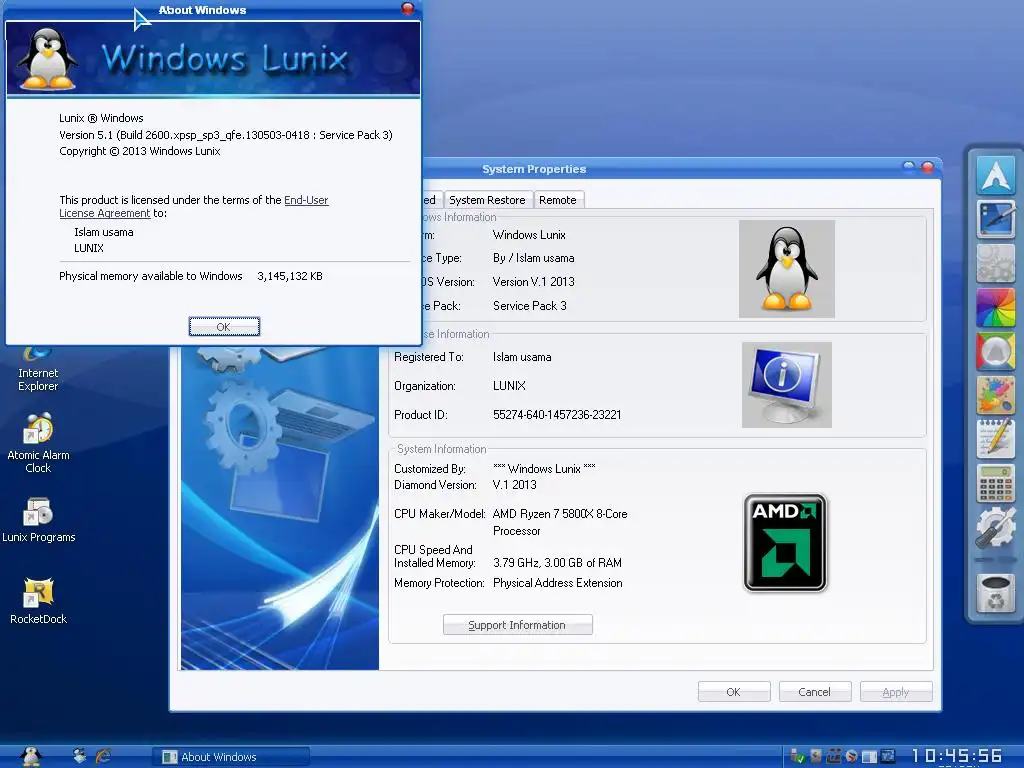Click the 'Version 5.1 (Build 2600...' line

coord(226,135)
